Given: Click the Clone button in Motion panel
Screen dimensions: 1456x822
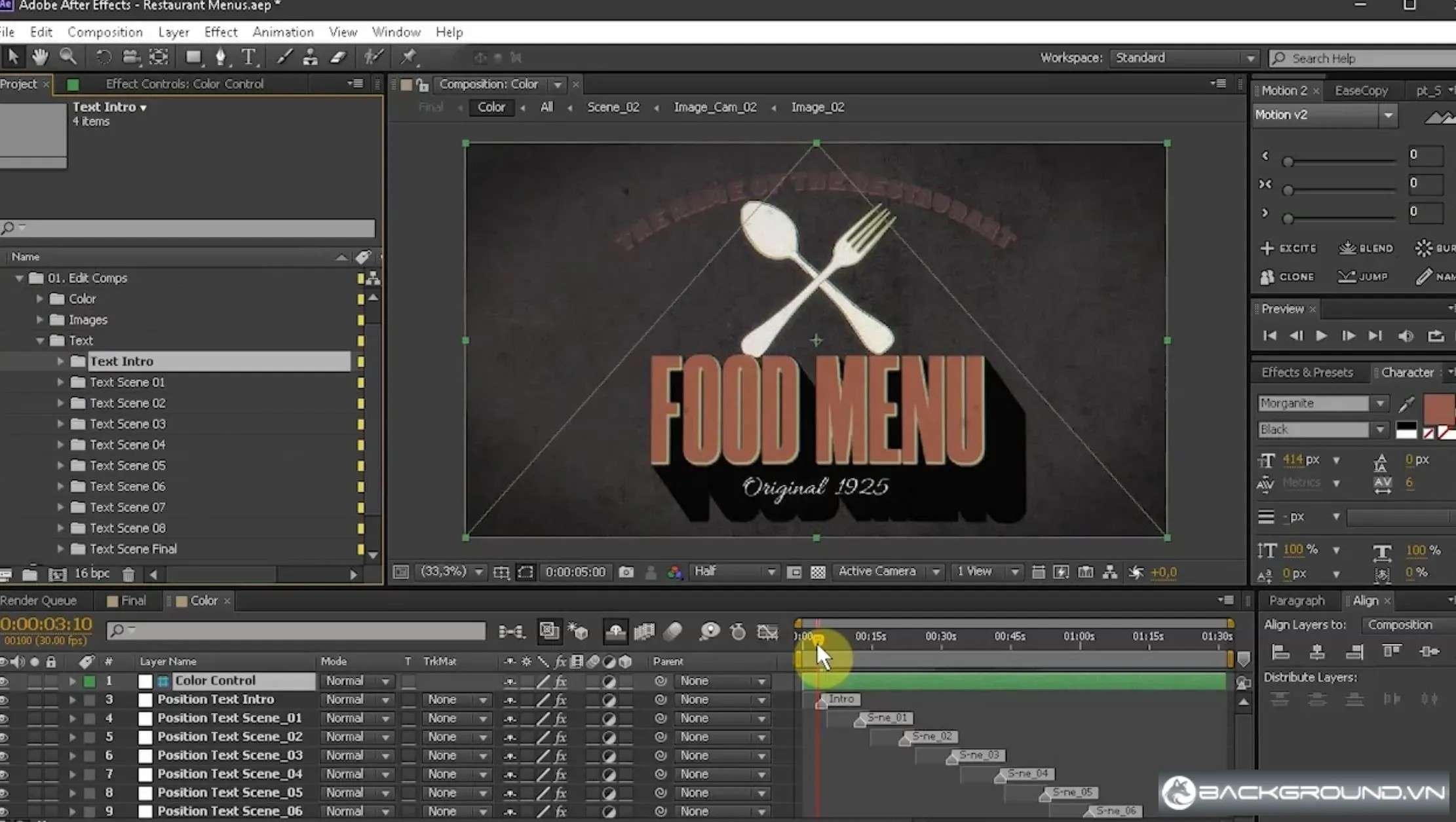Looking at the screenshot, I should pos(1287,276).
